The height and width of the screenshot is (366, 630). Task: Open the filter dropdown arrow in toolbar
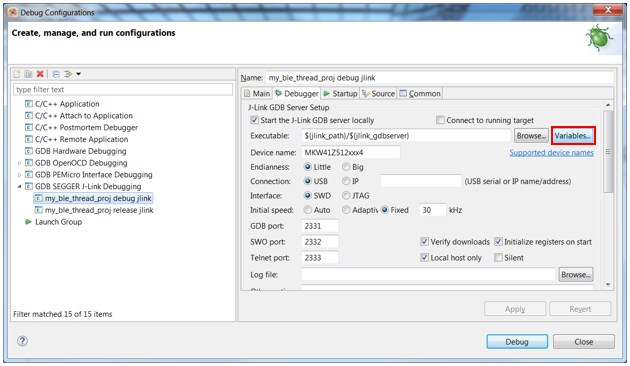[79, 74]
